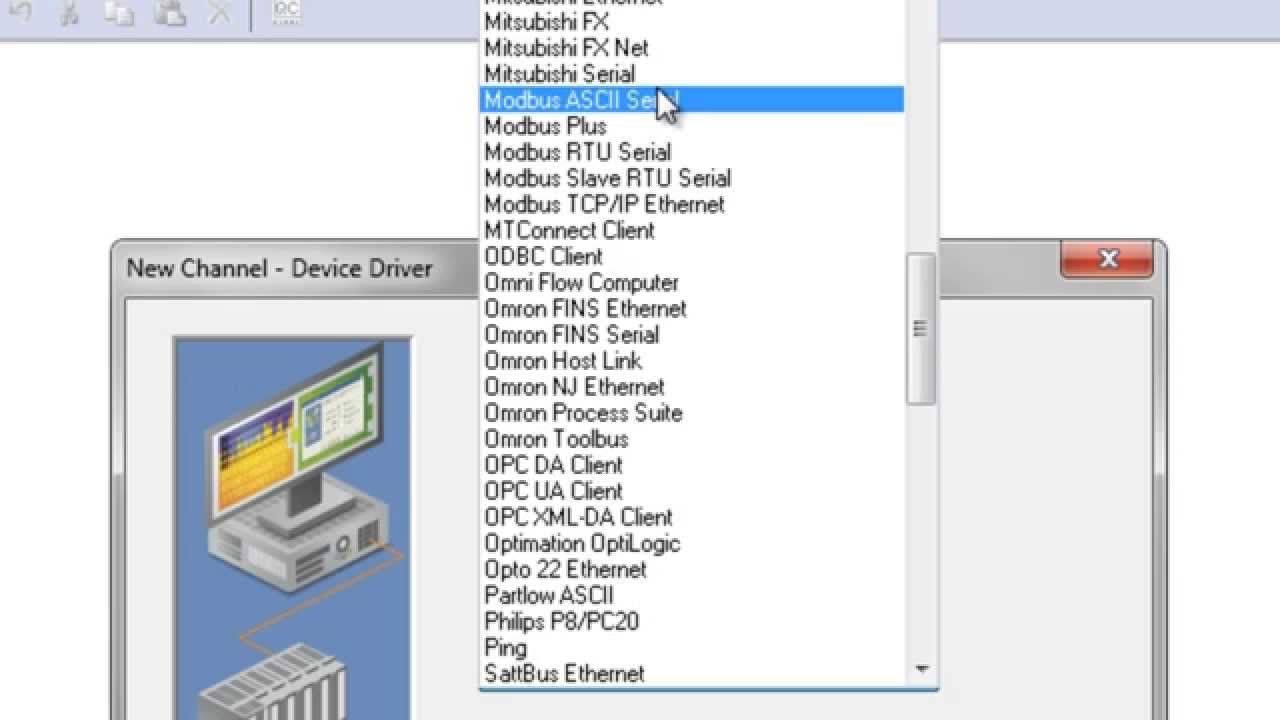This screenshot has height=720, width=1280.
Task: Click the Copy toolbar icon
Action: pos(119,13)
